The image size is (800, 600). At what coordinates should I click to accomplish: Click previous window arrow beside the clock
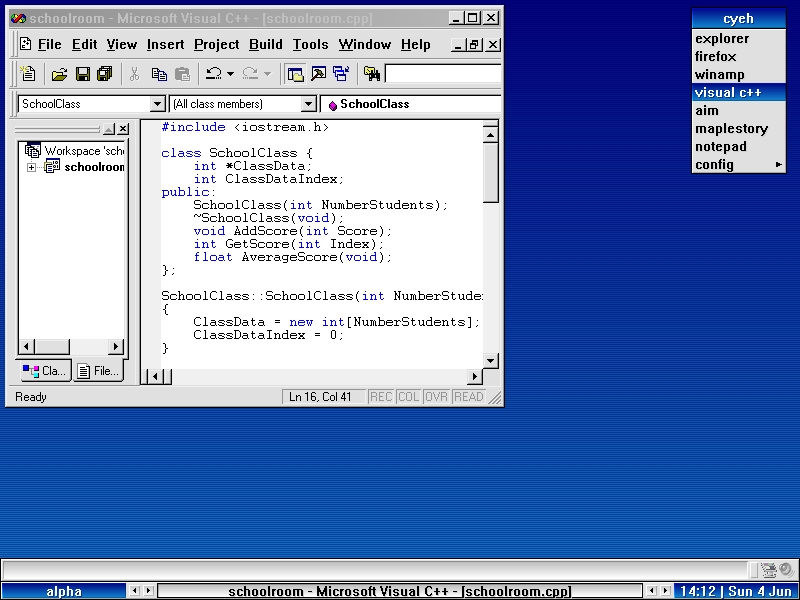(652, 591)
